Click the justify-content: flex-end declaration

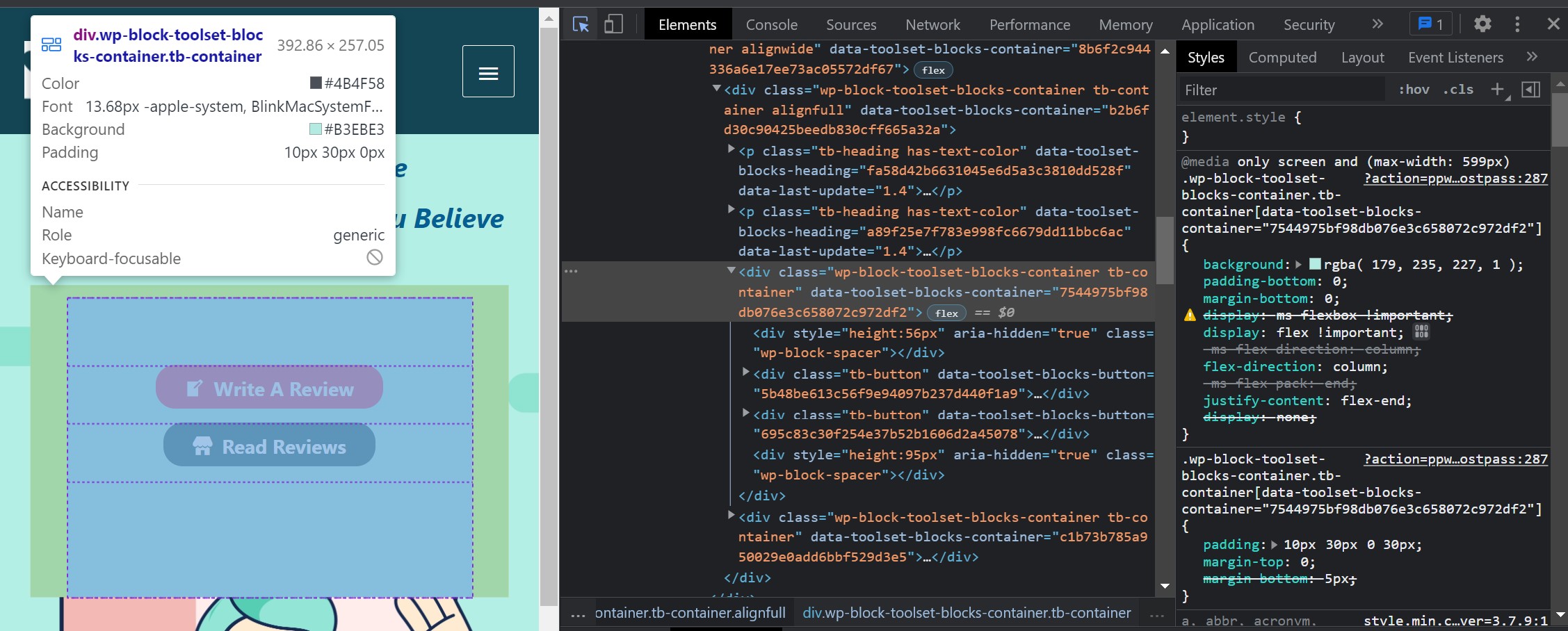click(x=1307, y=401)
